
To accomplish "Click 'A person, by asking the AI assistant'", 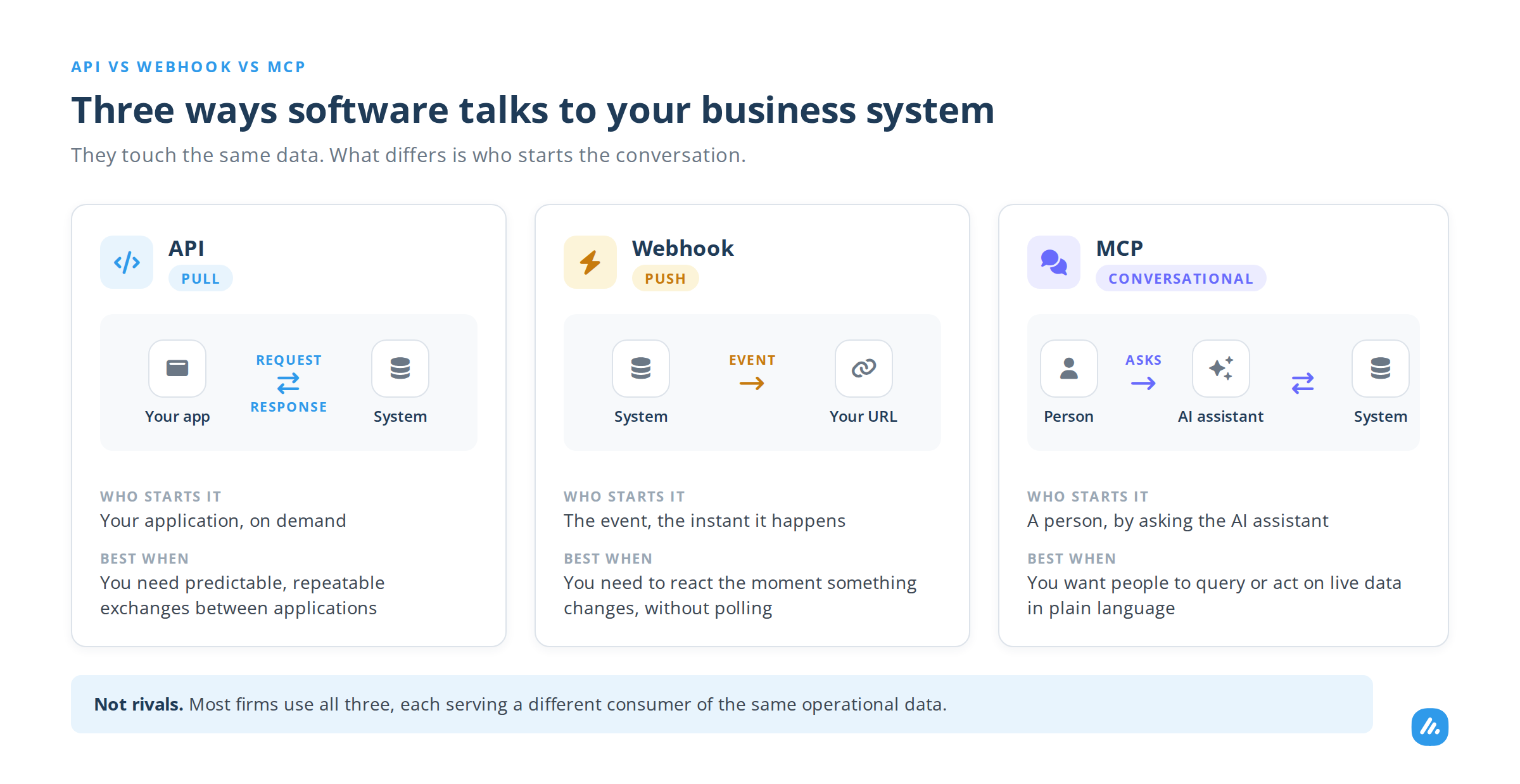I will coord(1177,521).
